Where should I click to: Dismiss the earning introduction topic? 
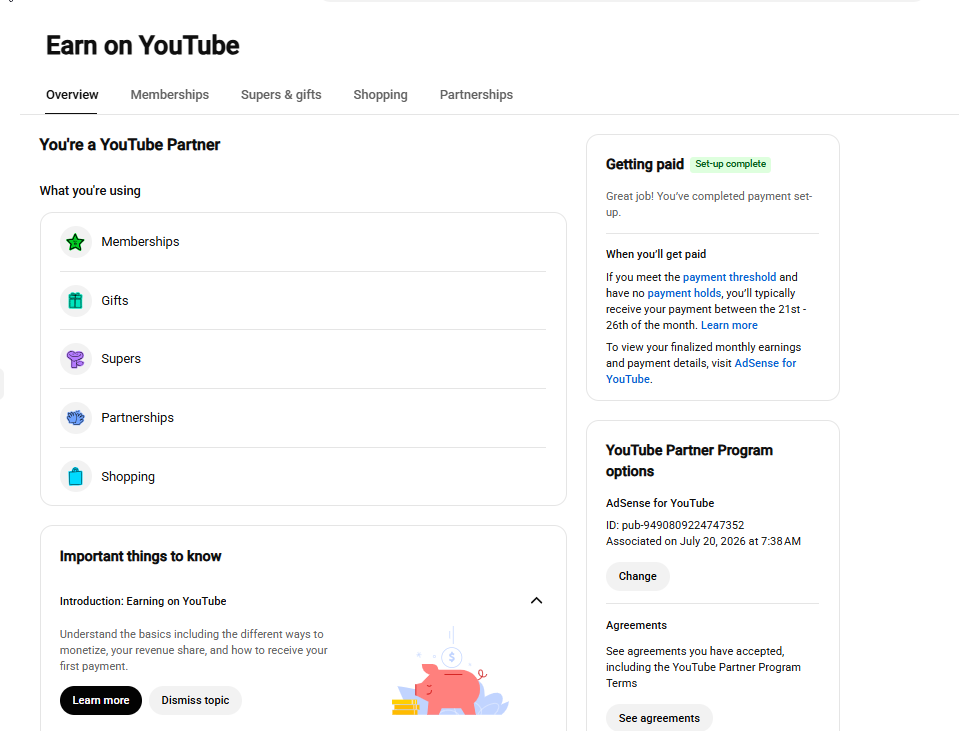coord(195,700)
